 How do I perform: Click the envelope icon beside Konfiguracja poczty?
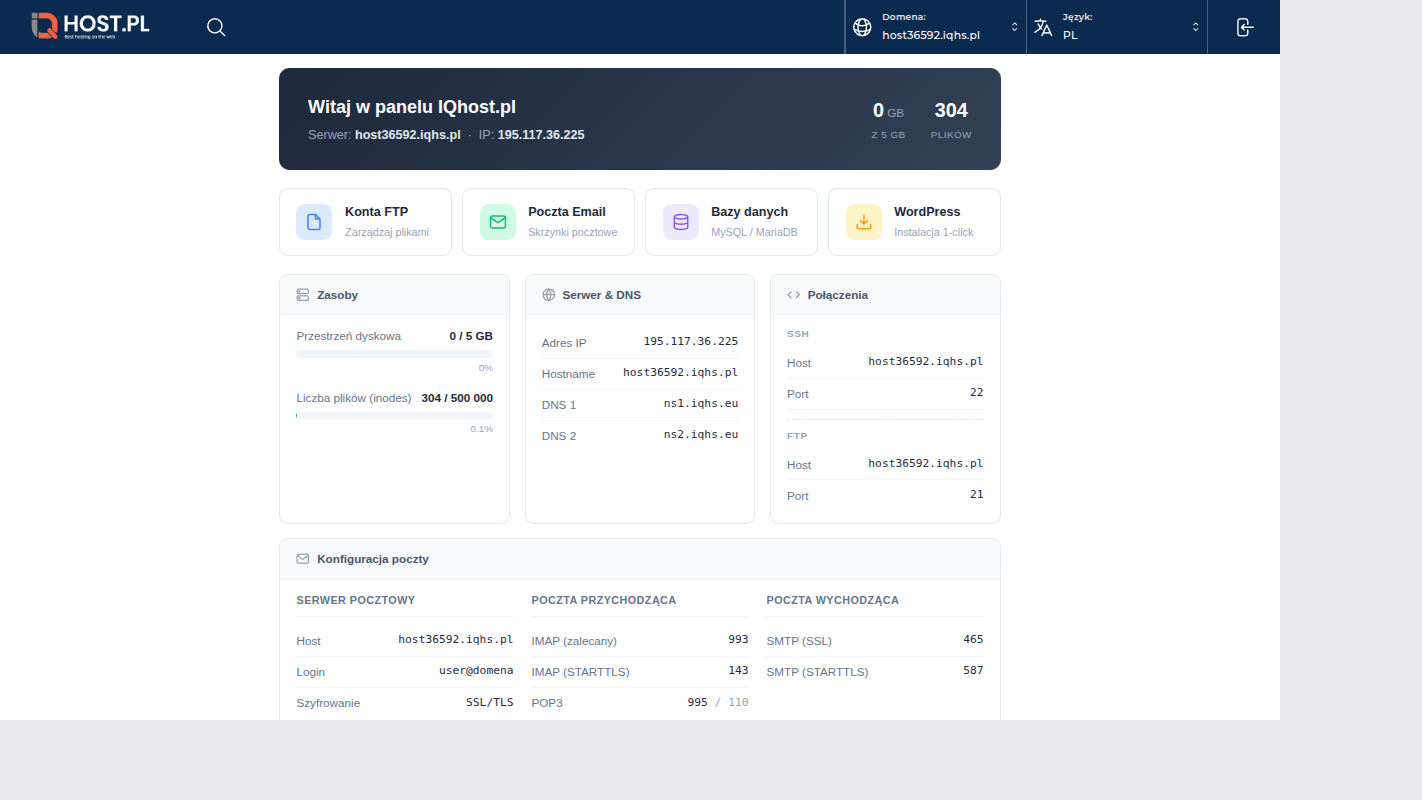tap(303, 559)
